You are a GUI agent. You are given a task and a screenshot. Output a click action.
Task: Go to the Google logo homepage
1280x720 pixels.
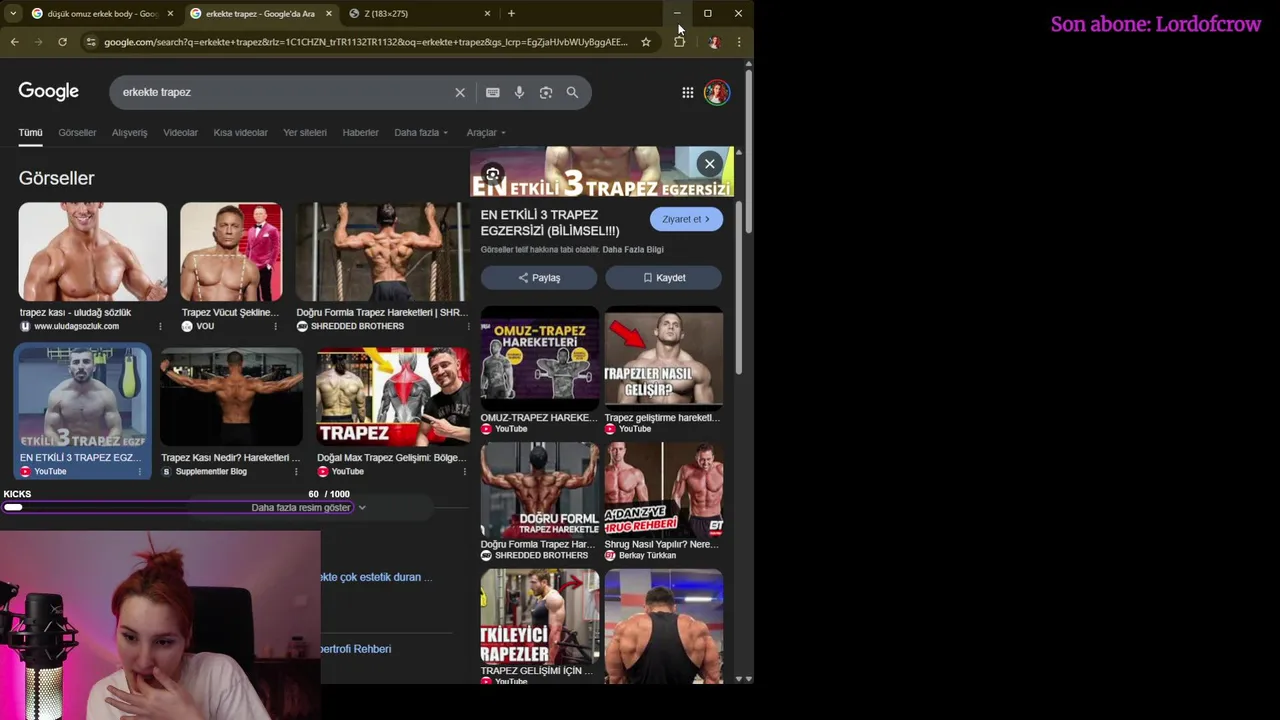tap(48, 91)
